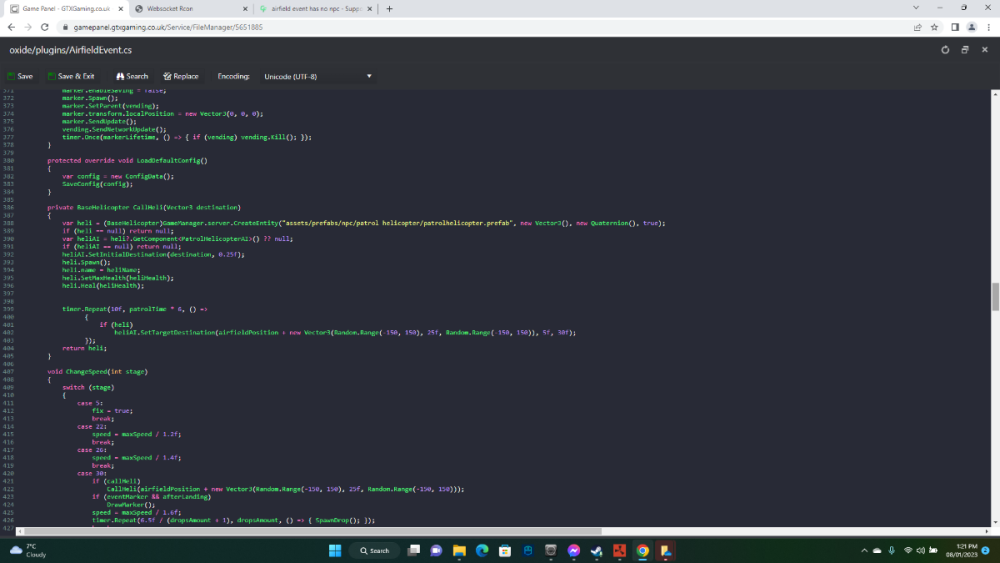Click the 'return heli;' code line
Screen dimensions: 1000x563
click(84, 348)
